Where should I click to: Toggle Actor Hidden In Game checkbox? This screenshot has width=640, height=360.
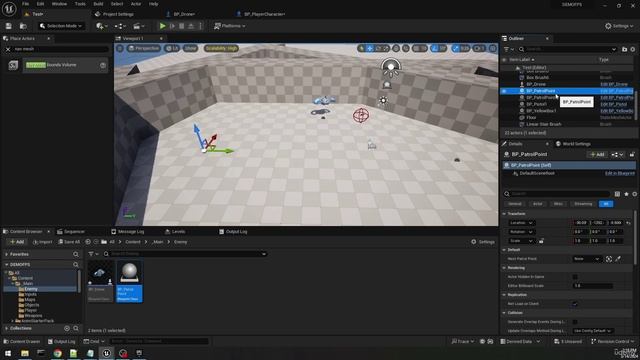point(575,277)
